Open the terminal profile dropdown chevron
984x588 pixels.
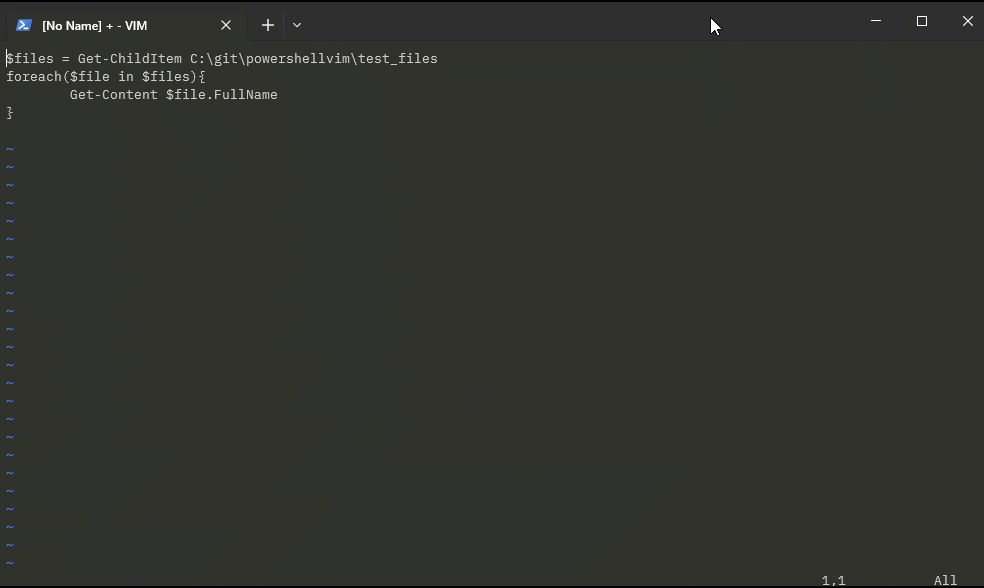[x=297, y=24]
